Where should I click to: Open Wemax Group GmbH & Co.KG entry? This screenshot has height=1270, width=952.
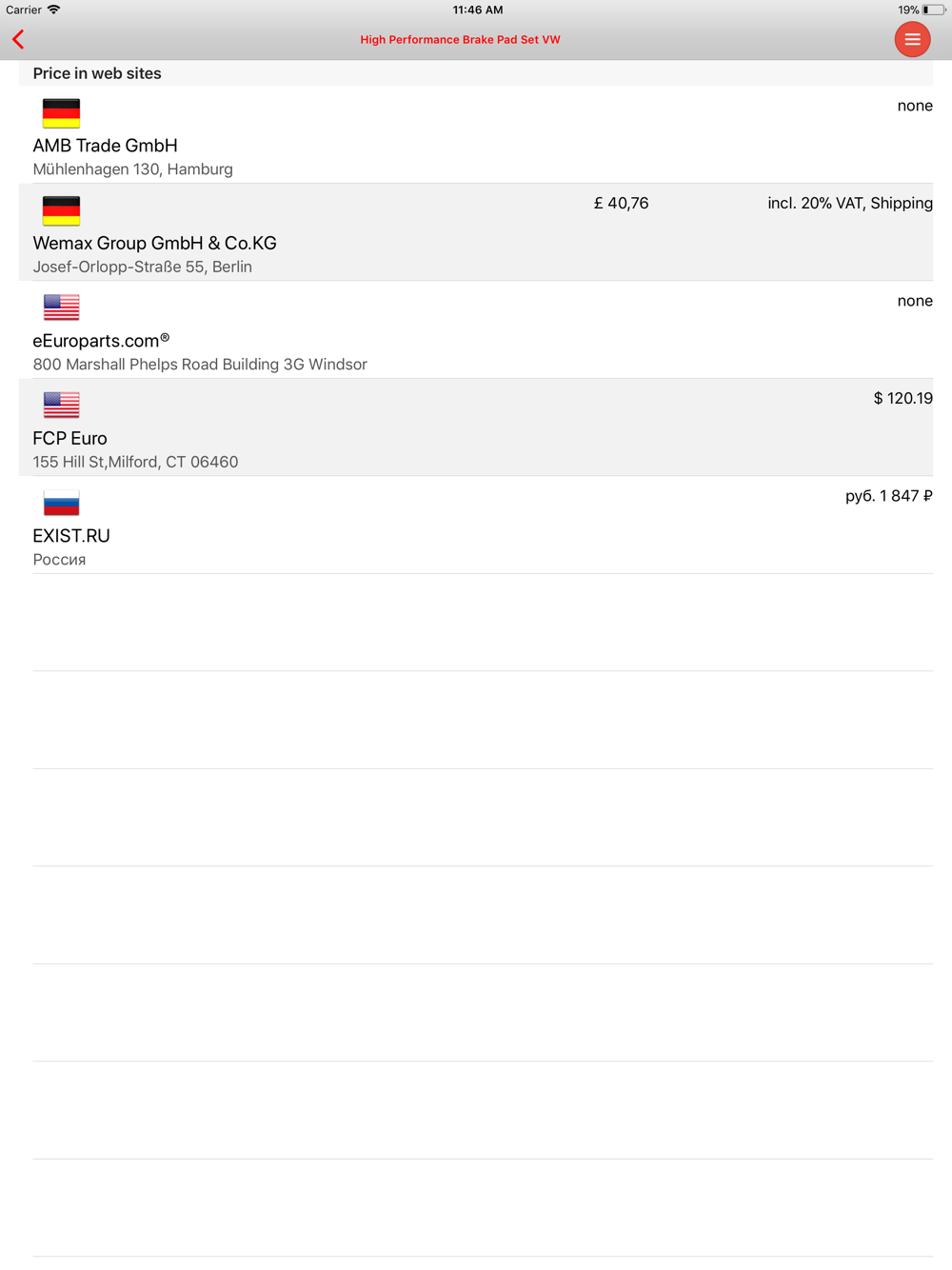pyautogui.click(x=476, y=232)
